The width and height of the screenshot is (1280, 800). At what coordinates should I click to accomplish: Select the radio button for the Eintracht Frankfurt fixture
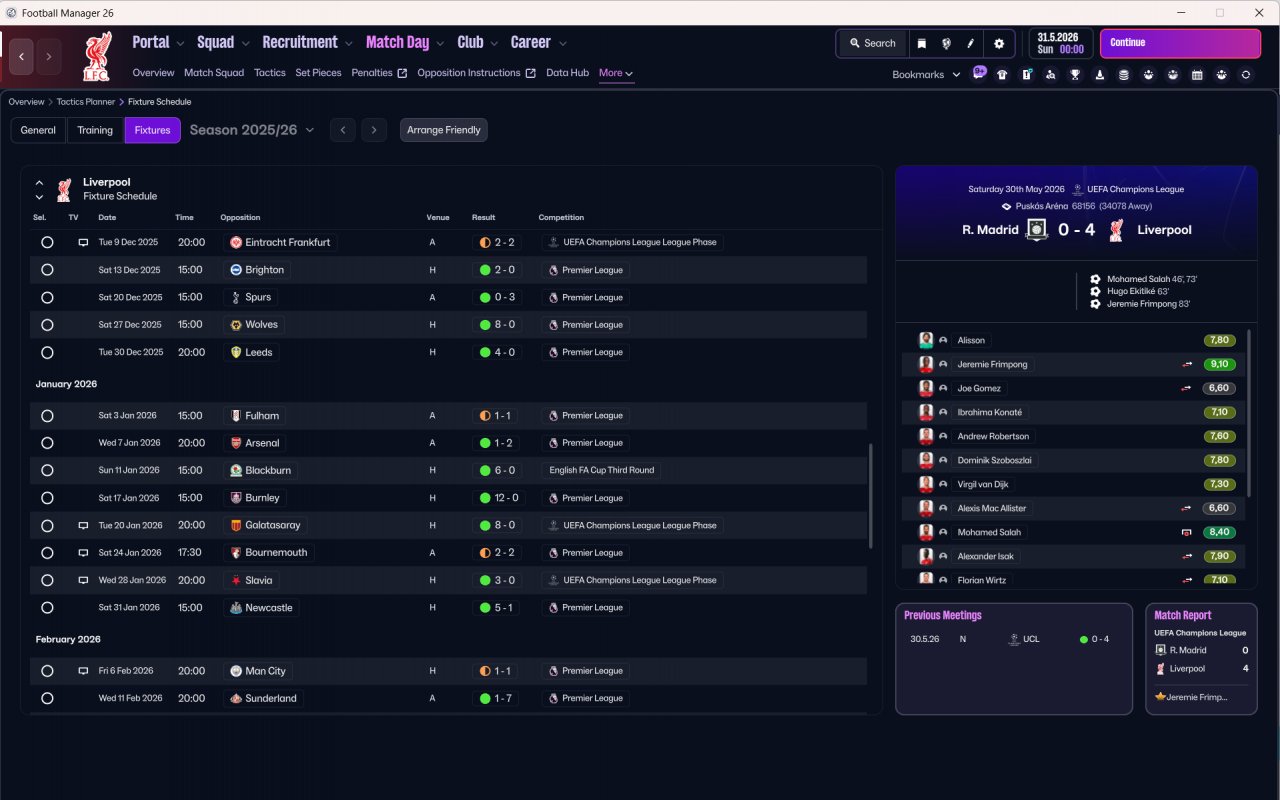pyautogui.click(x=47, y=242)
